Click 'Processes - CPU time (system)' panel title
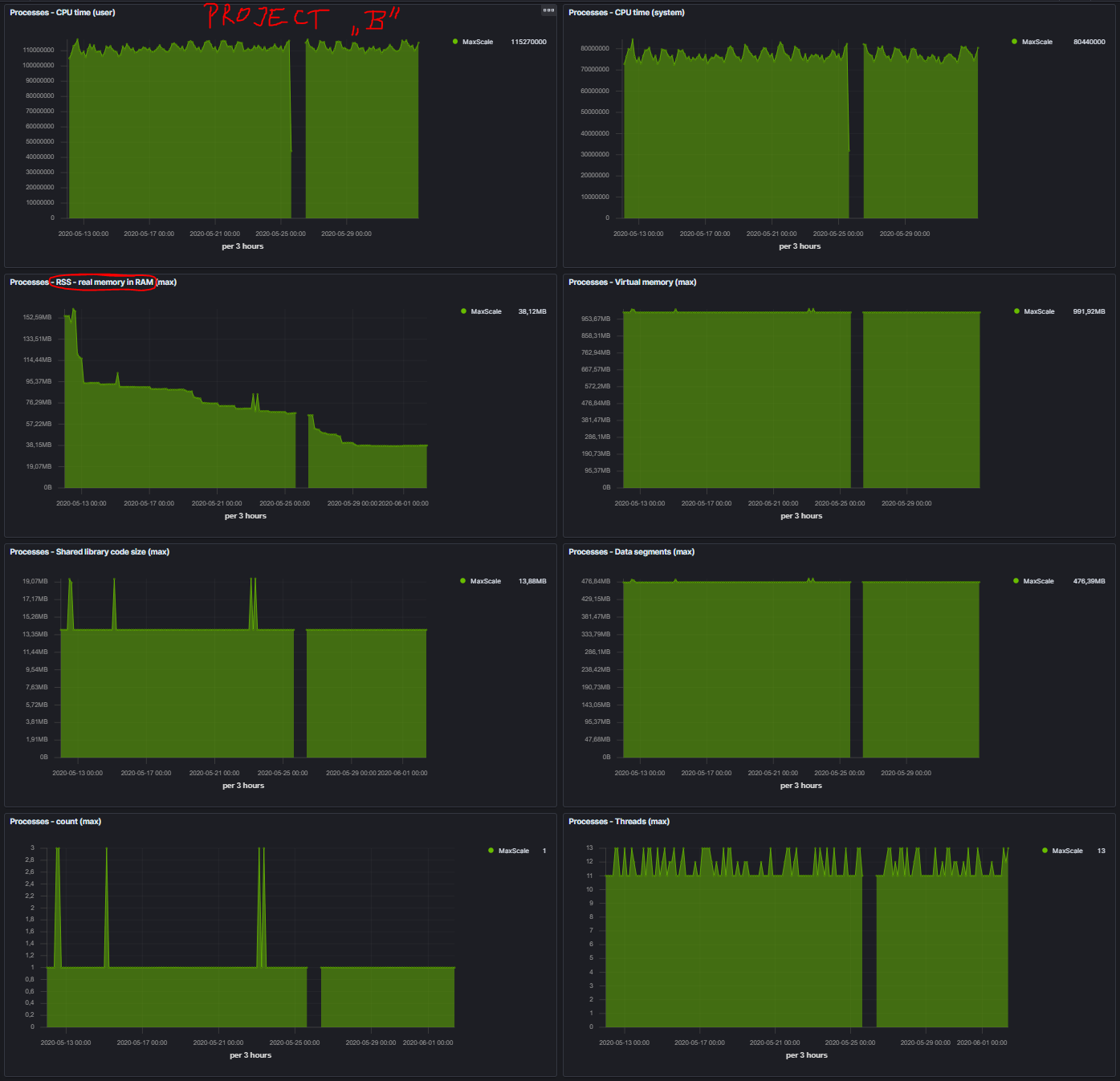The image size is (1120, 1081). pyautogui.click(x=626, y=13)
